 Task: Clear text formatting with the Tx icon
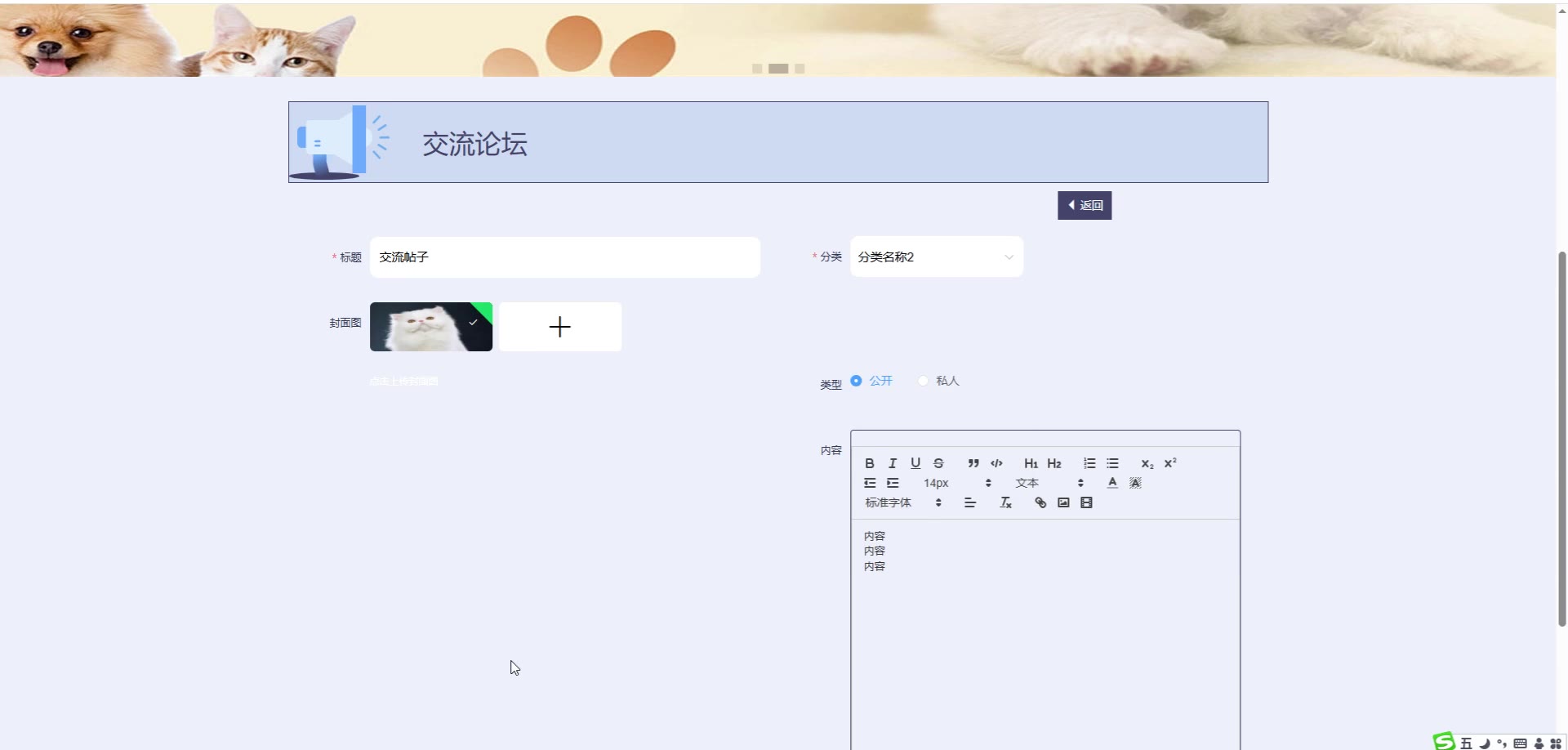tap(1006, 502)
